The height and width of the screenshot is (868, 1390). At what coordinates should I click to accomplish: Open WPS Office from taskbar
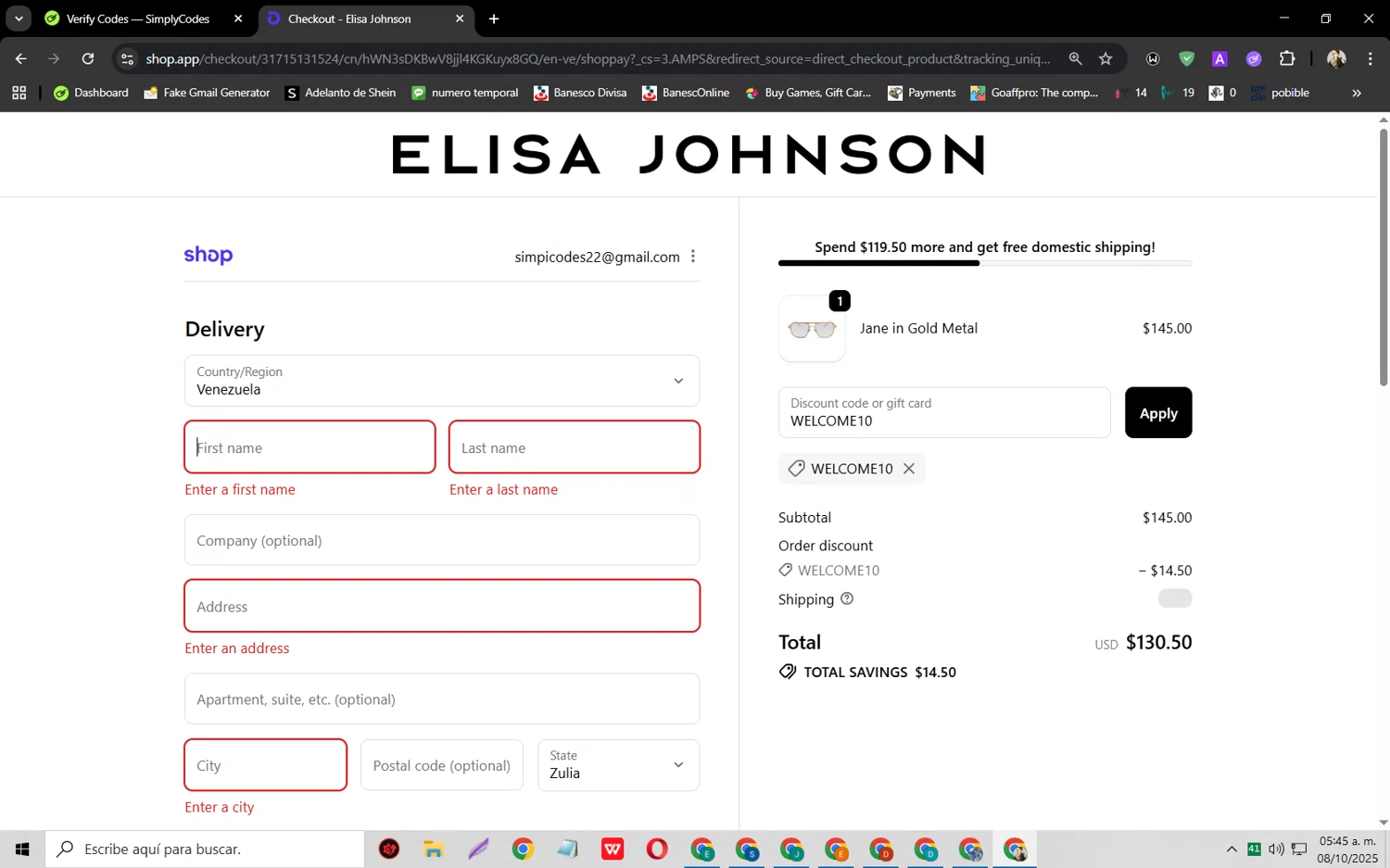[613, 849]
